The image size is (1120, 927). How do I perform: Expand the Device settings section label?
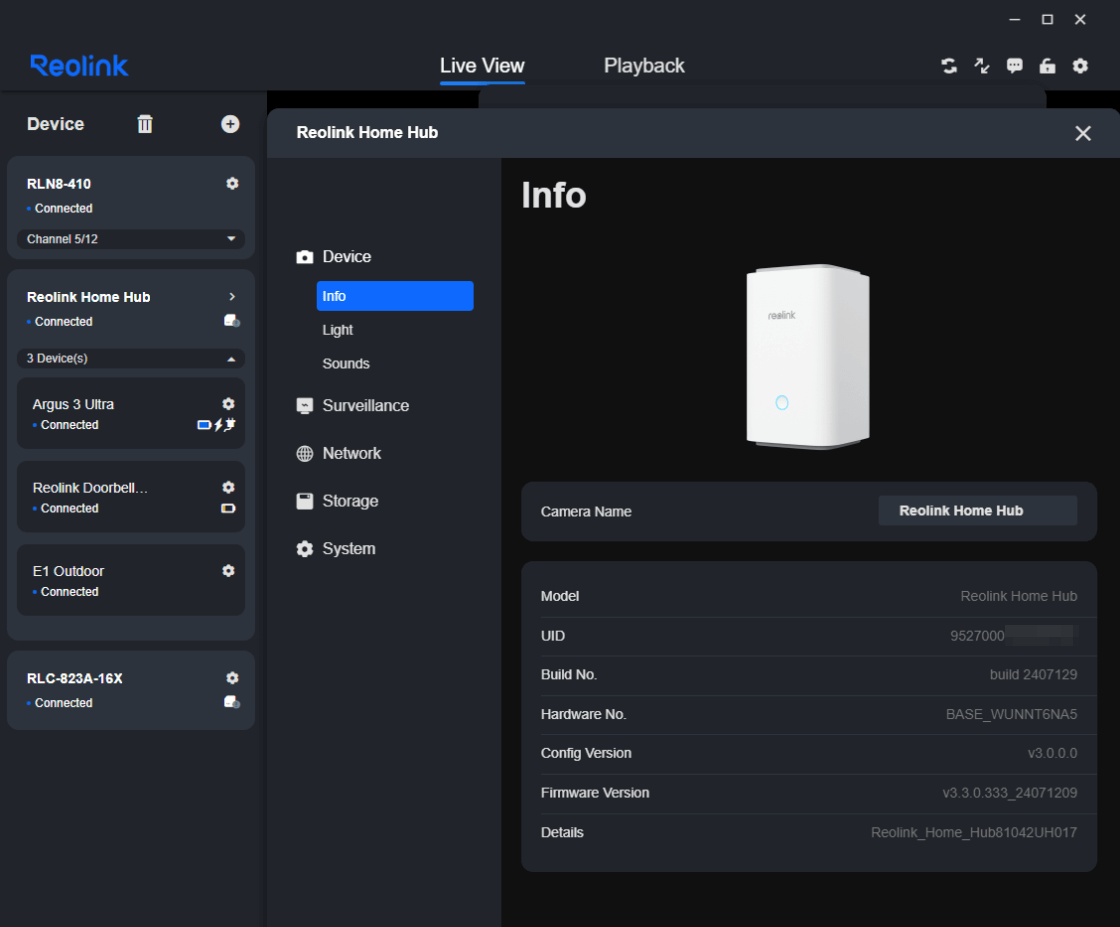coord(346,256)
